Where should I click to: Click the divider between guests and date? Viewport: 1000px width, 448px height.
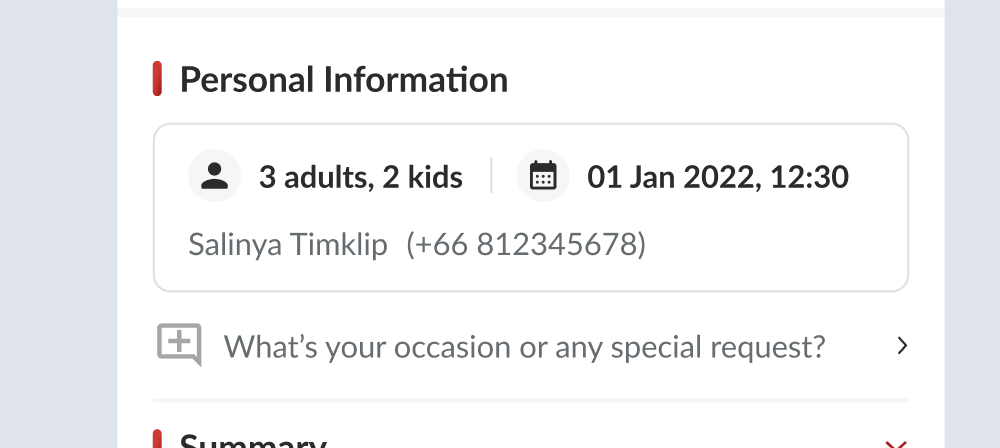pyautogui.click(x=491, y=176)
